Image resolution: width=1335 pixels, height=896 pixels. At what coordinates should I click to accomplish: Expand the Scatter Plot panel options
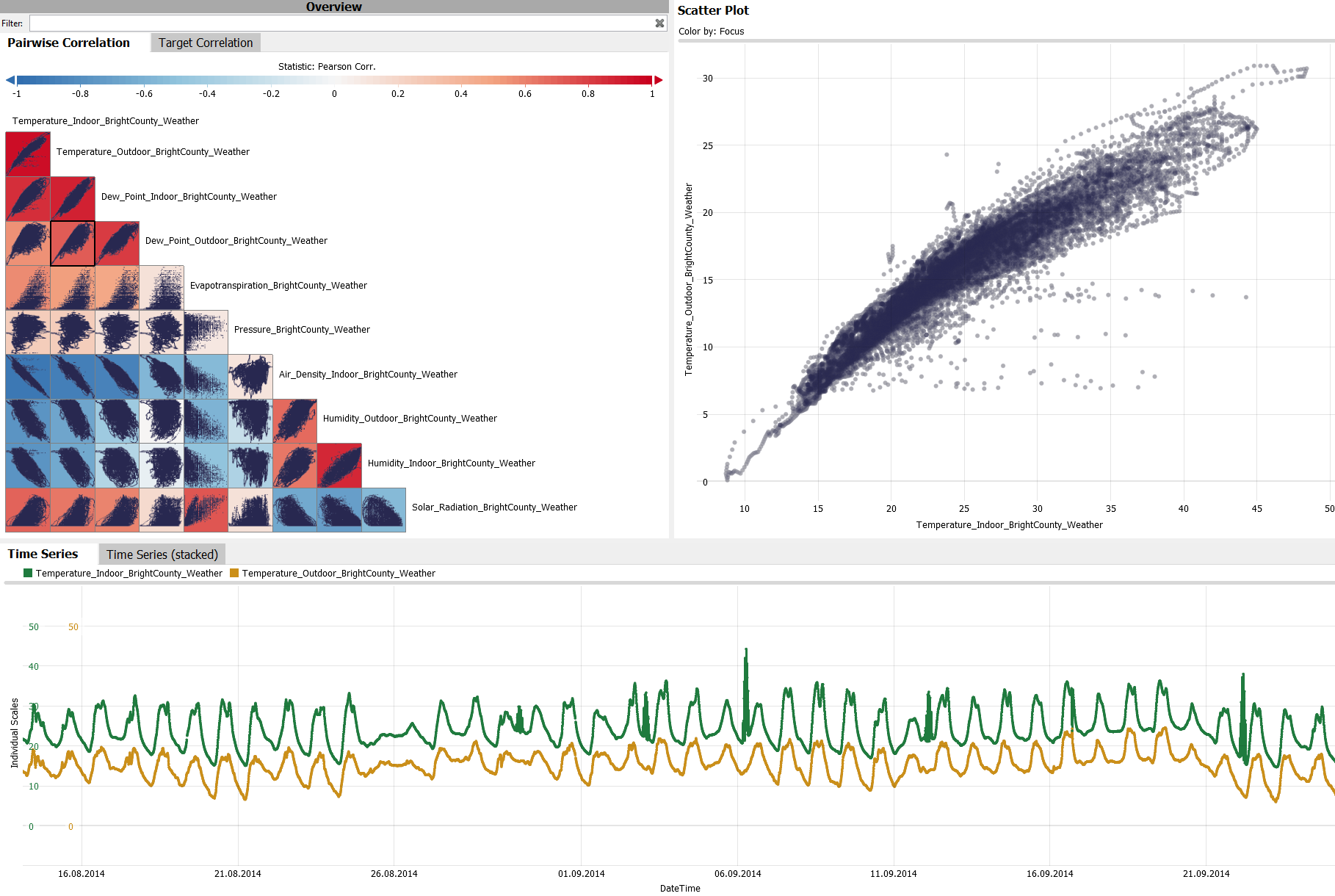714,10
